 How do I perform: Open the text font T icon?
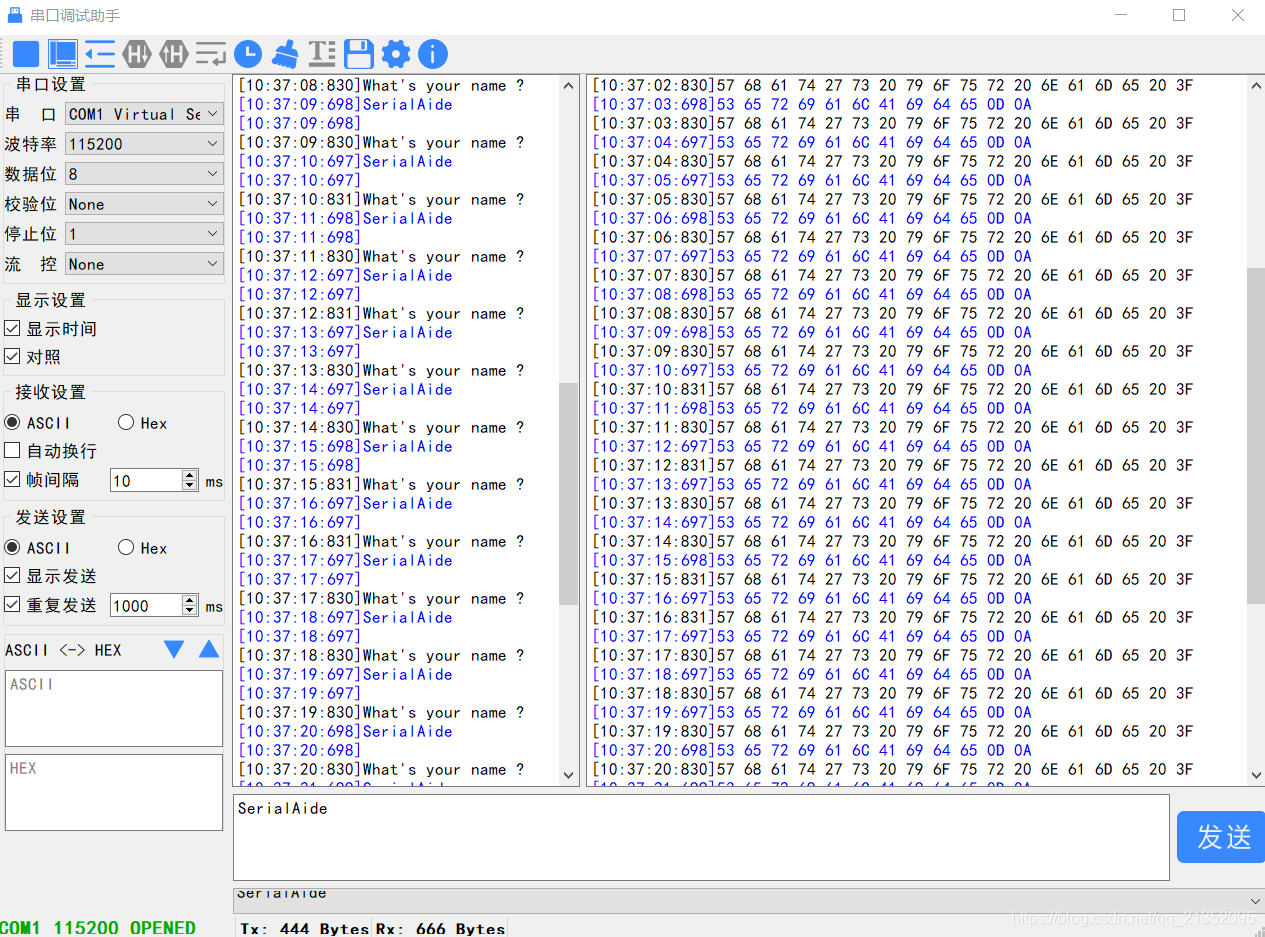(x=322, y=54)
